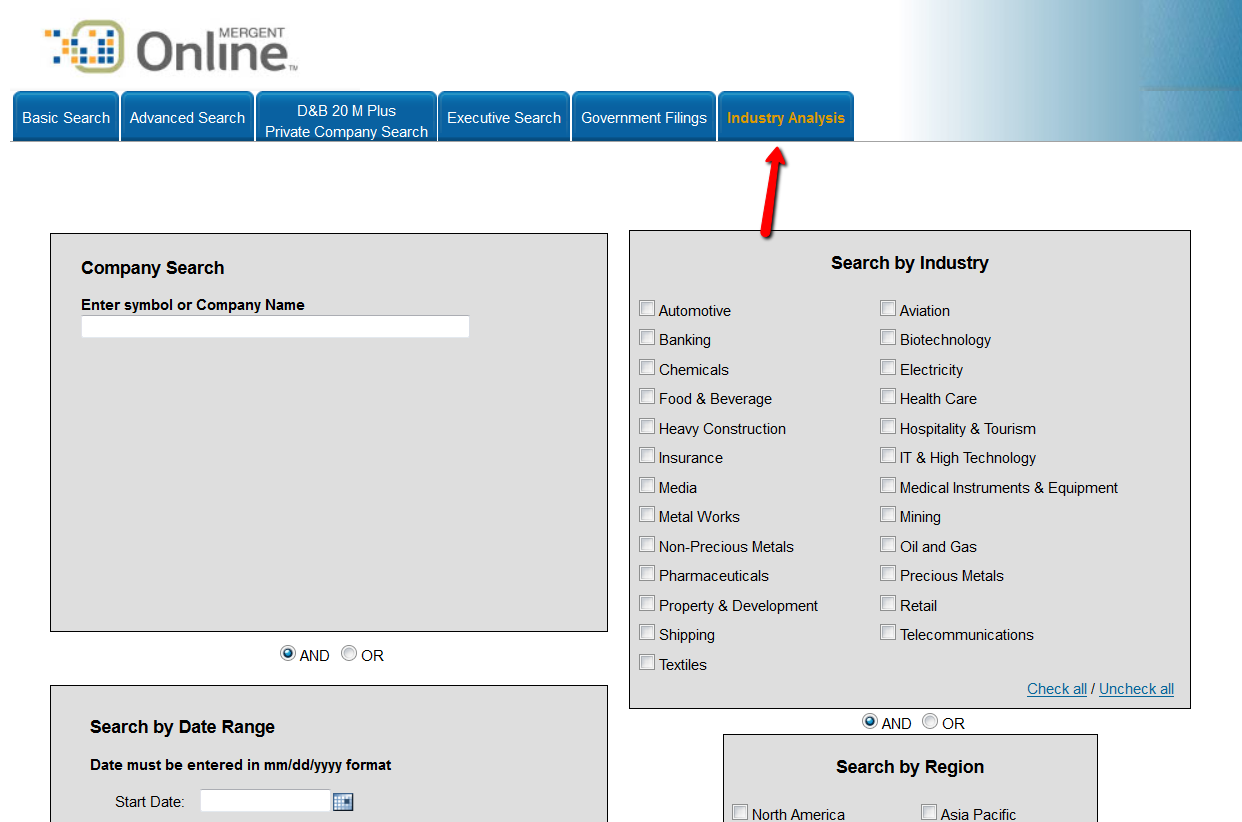
Task: Open the Executive Search tab
Action: click(503, 117)
